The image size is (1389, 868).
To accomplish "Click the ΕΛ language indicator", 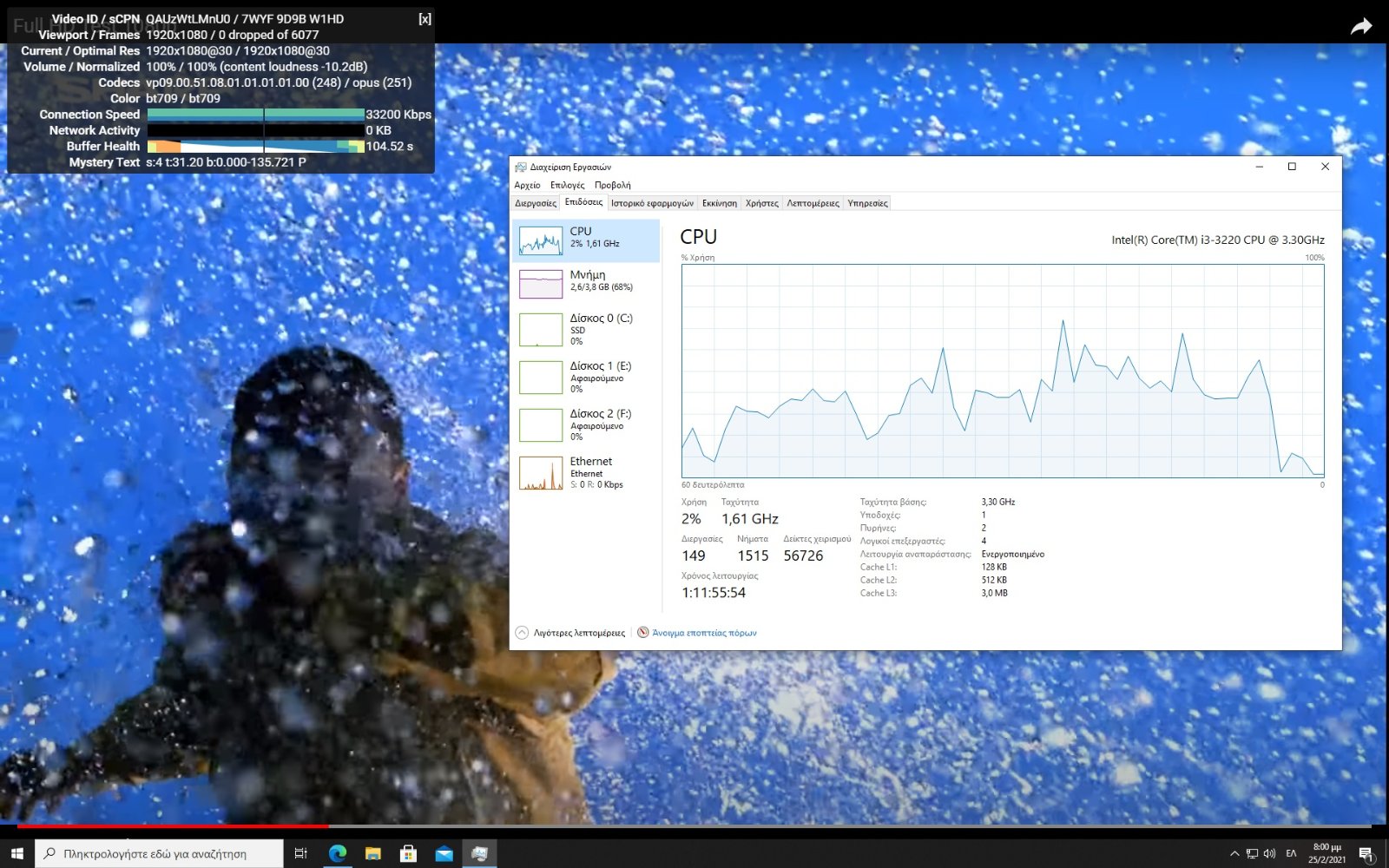I will click(1291, 854).
